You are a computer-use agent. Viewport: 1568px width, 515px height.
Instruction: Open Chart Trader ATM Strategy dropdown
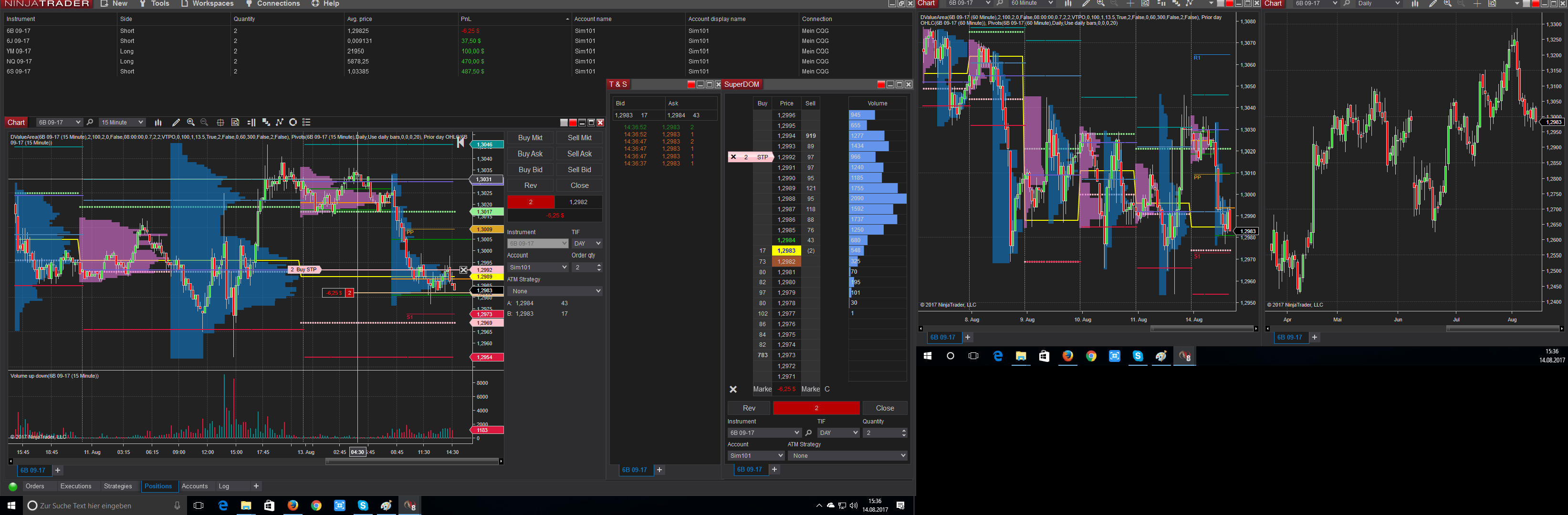(x=554, y=291)
